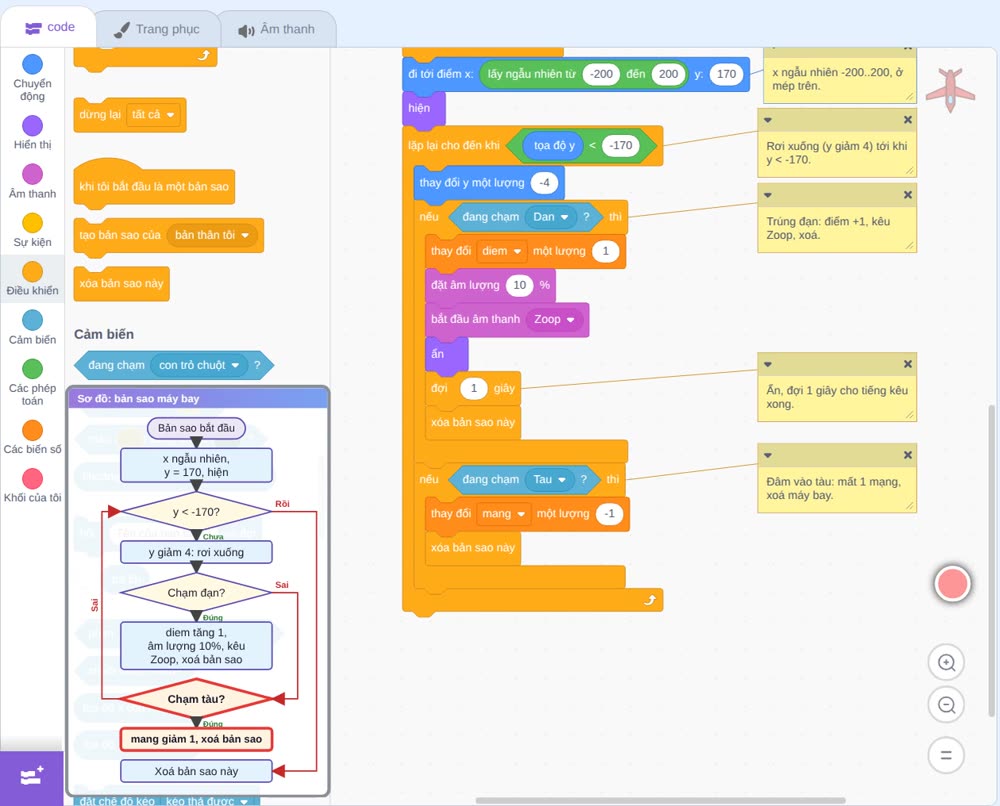Open the add extension button
This screenshot has height=806, width=1000.
(31, 777)
